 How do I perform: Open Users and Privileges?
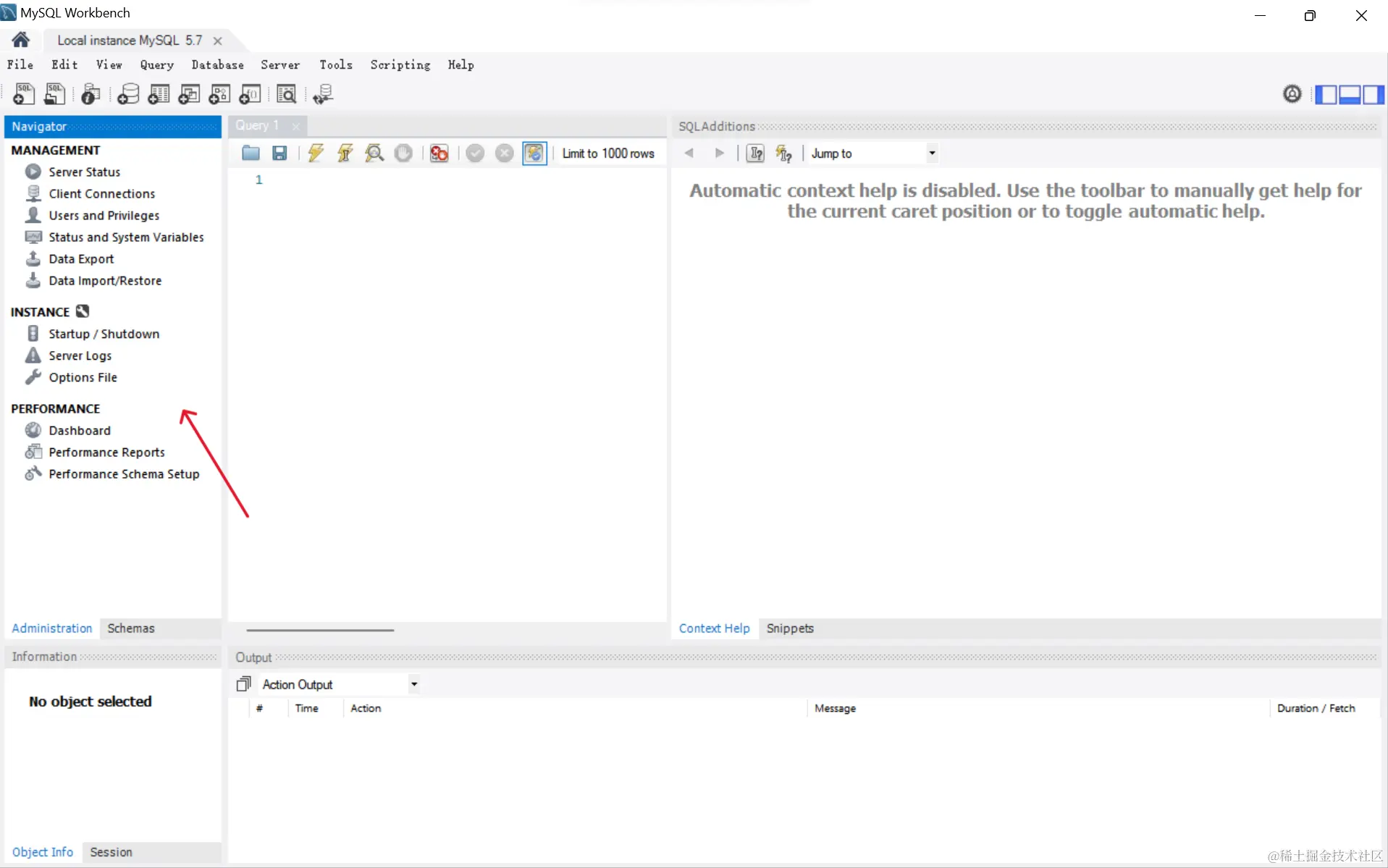[104, 215]
